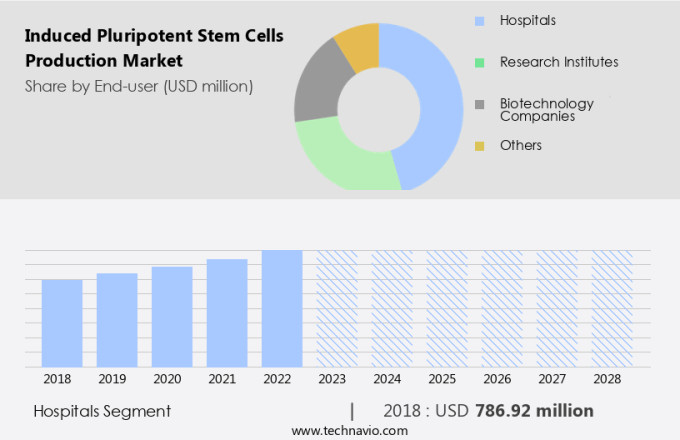Click the green donut chart segment
This screenshot has height=440, width=680.
point(339,160)
